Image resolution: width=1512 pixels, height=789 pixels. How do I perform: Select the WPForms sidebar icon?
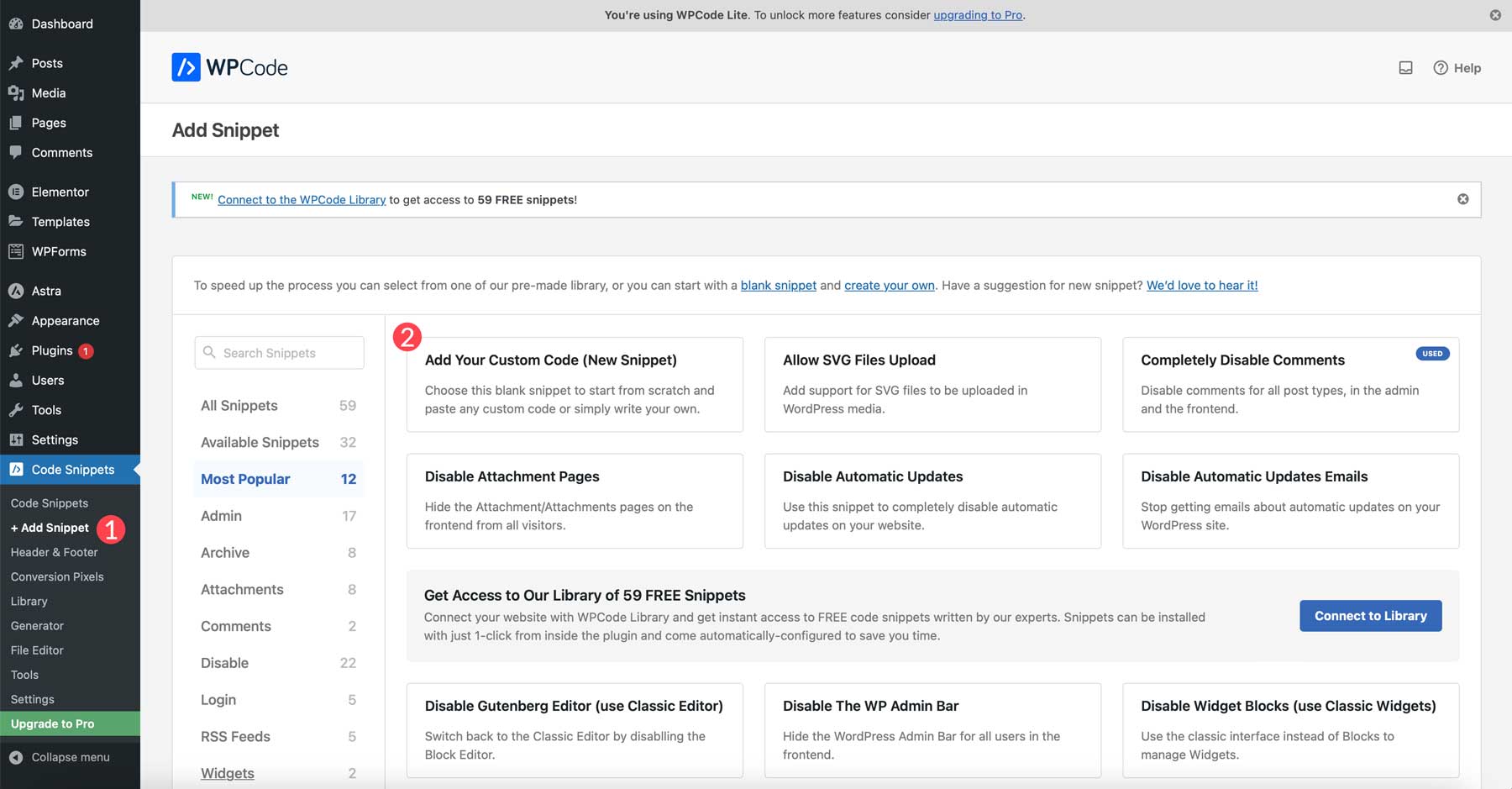tap(17, 251)
